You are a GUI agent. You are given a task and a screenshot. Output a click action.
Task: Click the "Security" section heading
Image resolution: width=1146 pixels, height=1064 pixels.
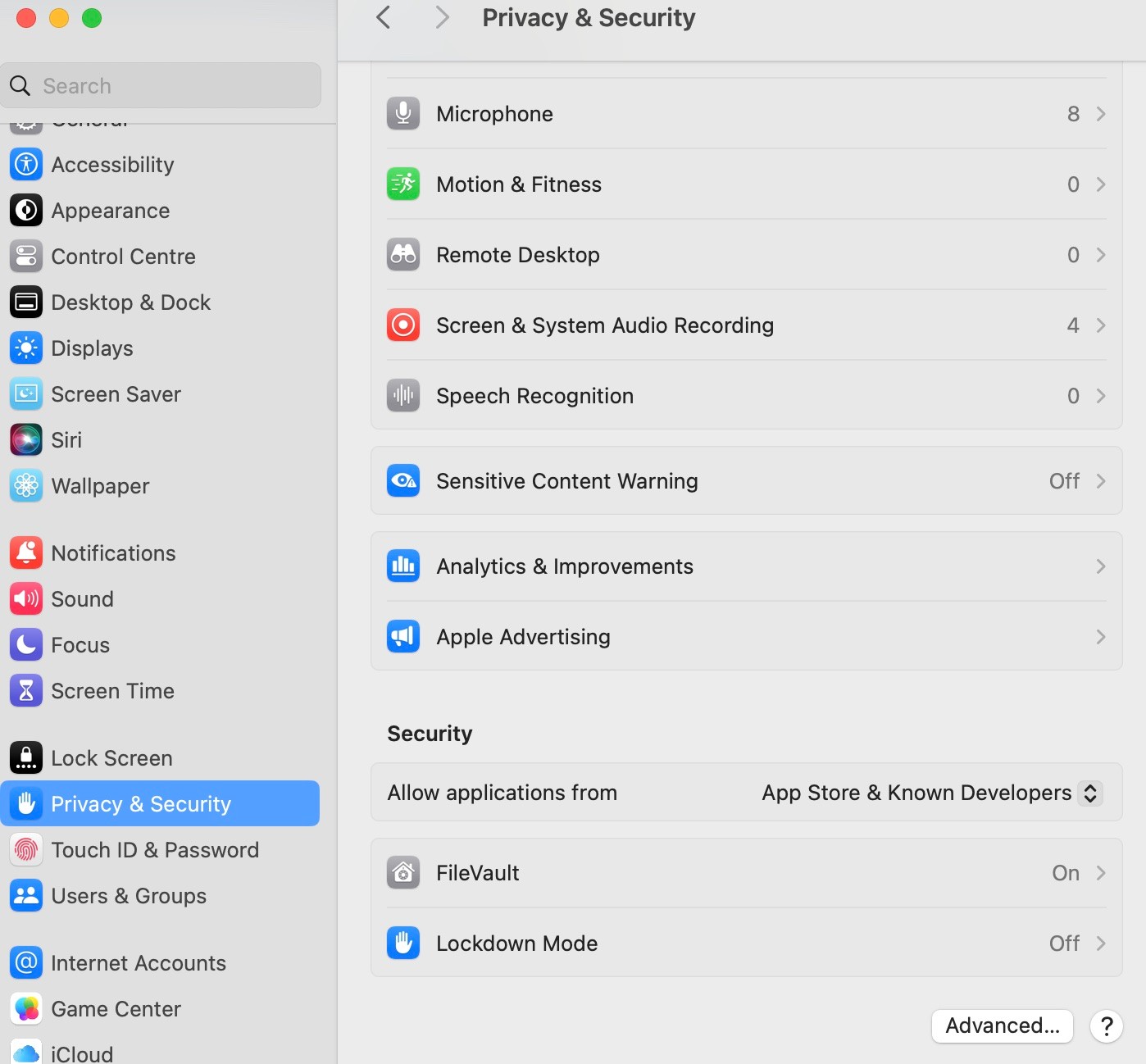(430, 734)
